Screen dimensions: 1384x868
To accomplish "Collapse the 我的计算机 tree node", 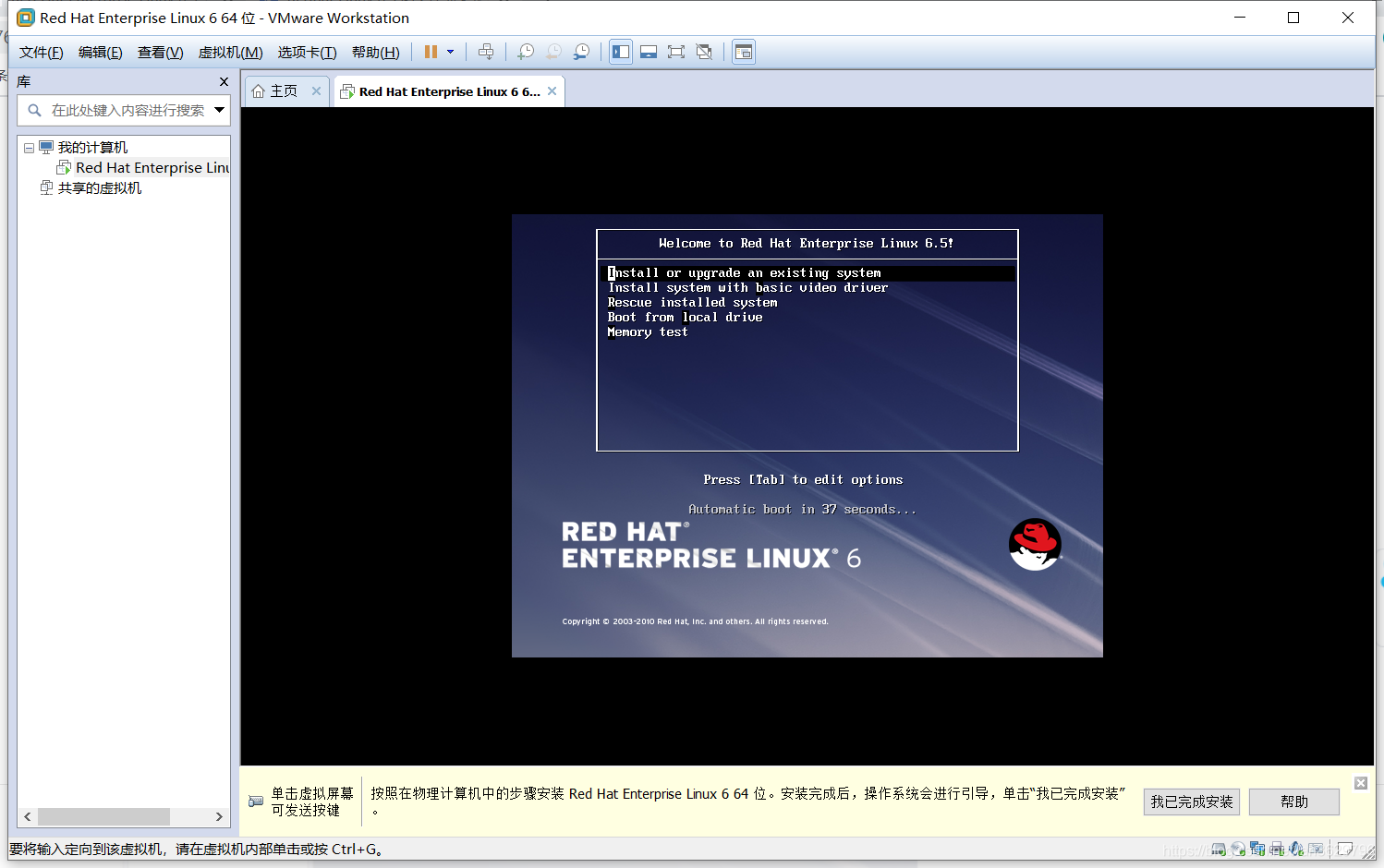I will tap(29, 148).
